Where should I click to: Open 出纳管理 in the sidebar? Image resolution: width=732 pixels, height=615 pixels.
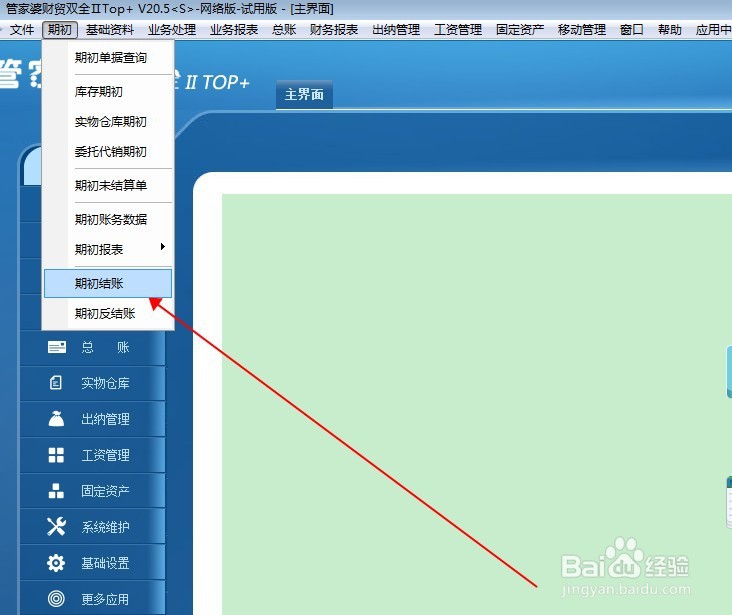[106, 419]
